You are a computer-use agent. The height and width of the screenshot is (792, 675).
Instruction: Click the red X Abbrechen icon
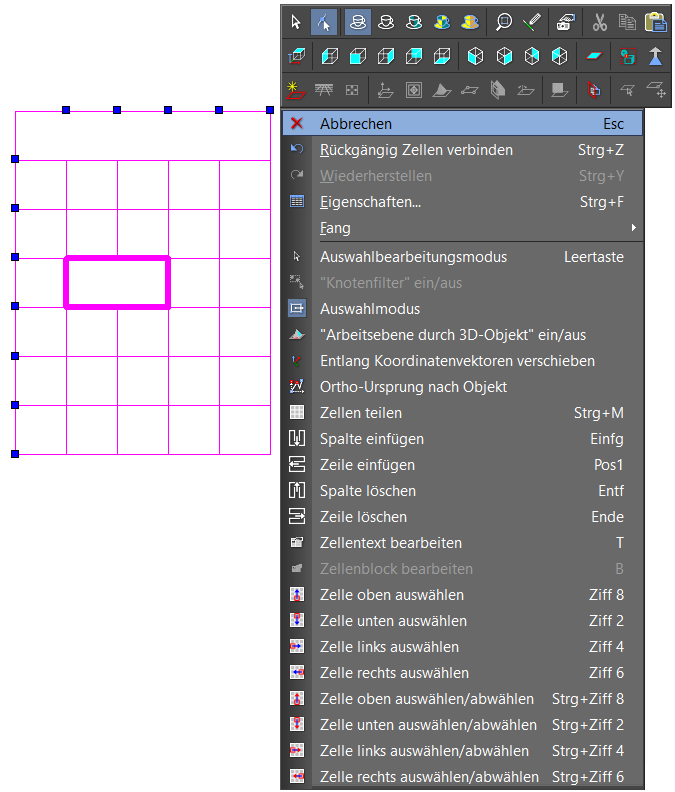tap(297, 123)
